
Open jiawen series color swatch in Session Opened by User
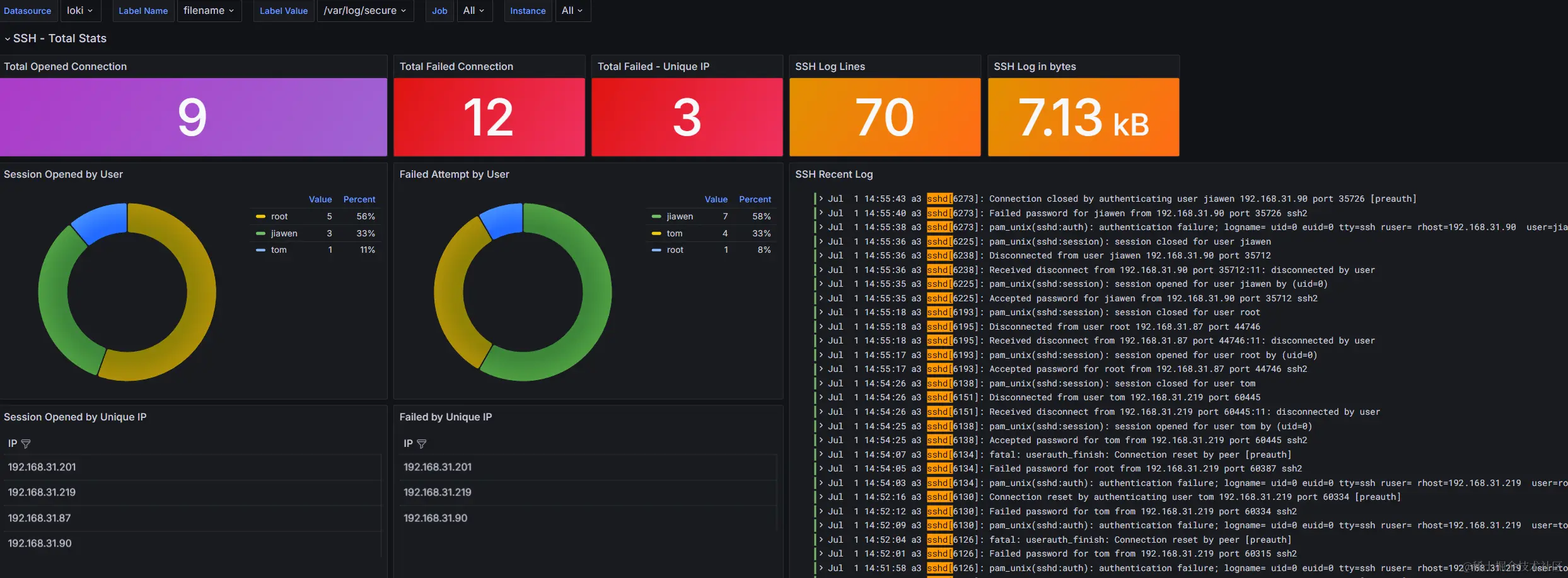(260, 233)
